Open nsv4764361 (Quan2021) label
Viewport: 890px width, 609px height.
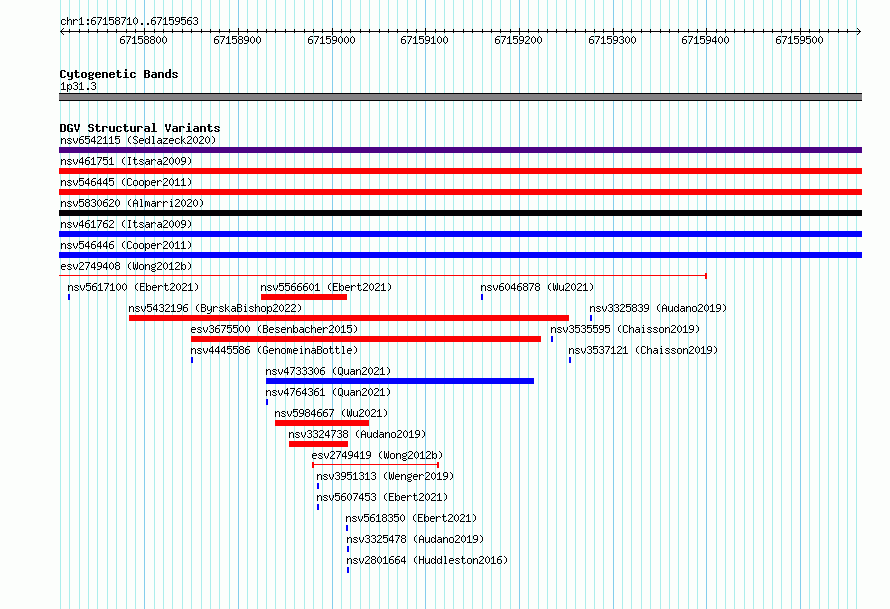[x=328, y=392]
